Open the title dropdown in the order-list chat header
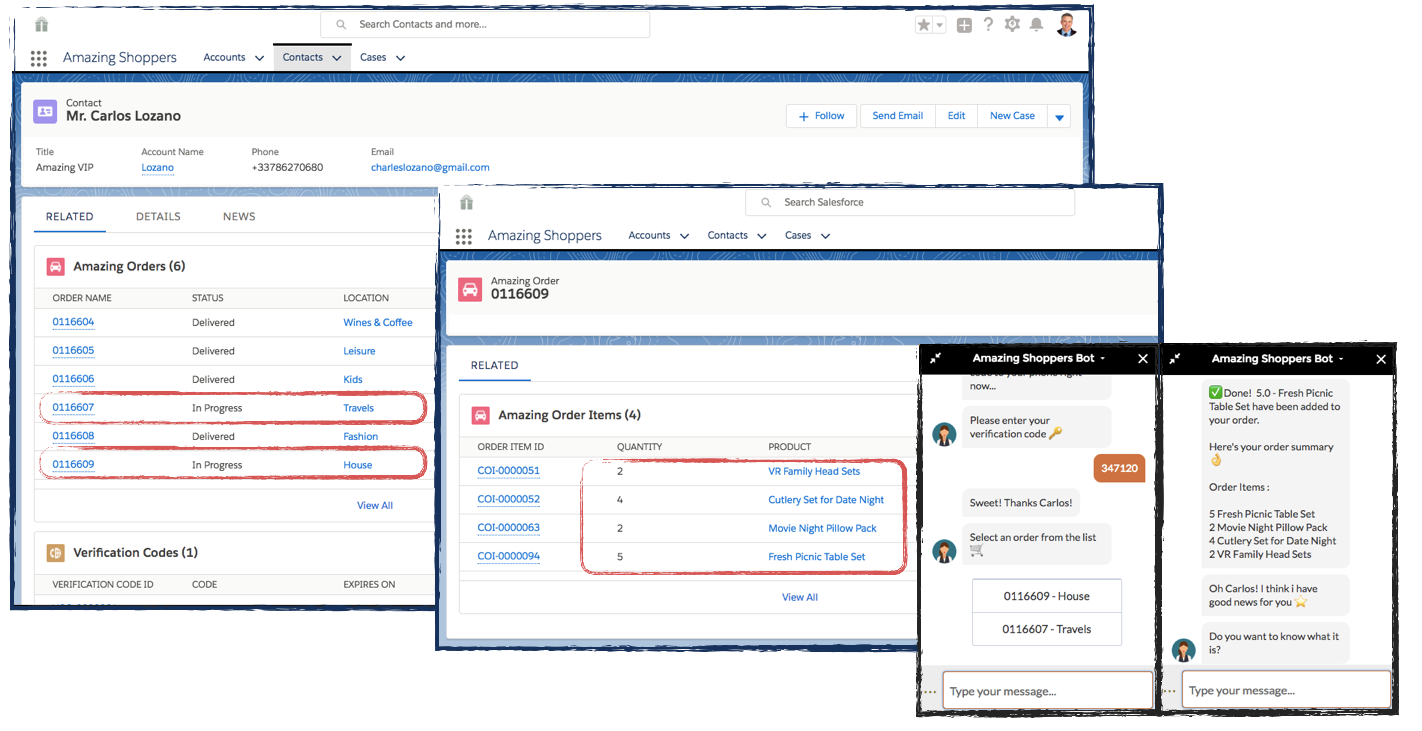Image resolution: width=1422 pixels, height=731 pixels. click(x=1103, y=358)
